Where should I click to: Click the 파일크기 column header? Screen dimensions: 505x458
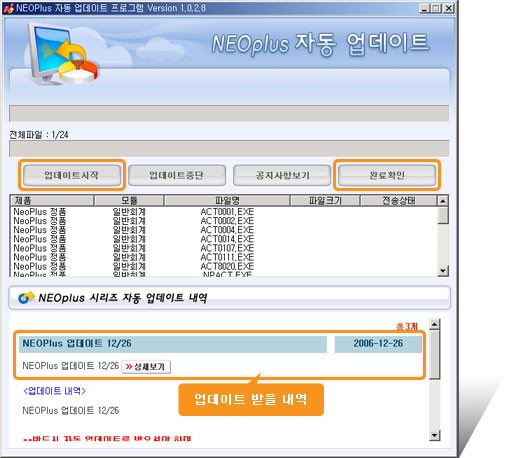pos(325,201)
